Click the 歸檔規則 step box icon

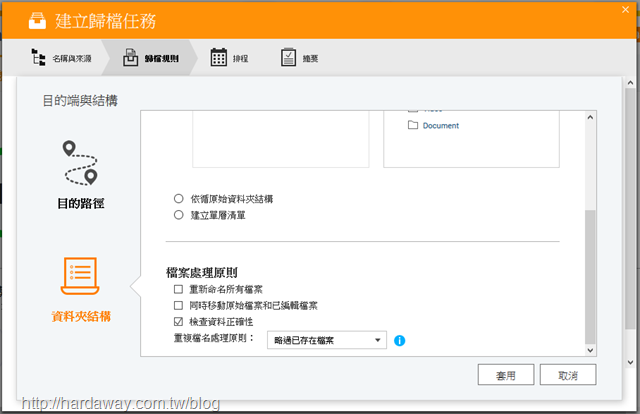click(131, 58)
